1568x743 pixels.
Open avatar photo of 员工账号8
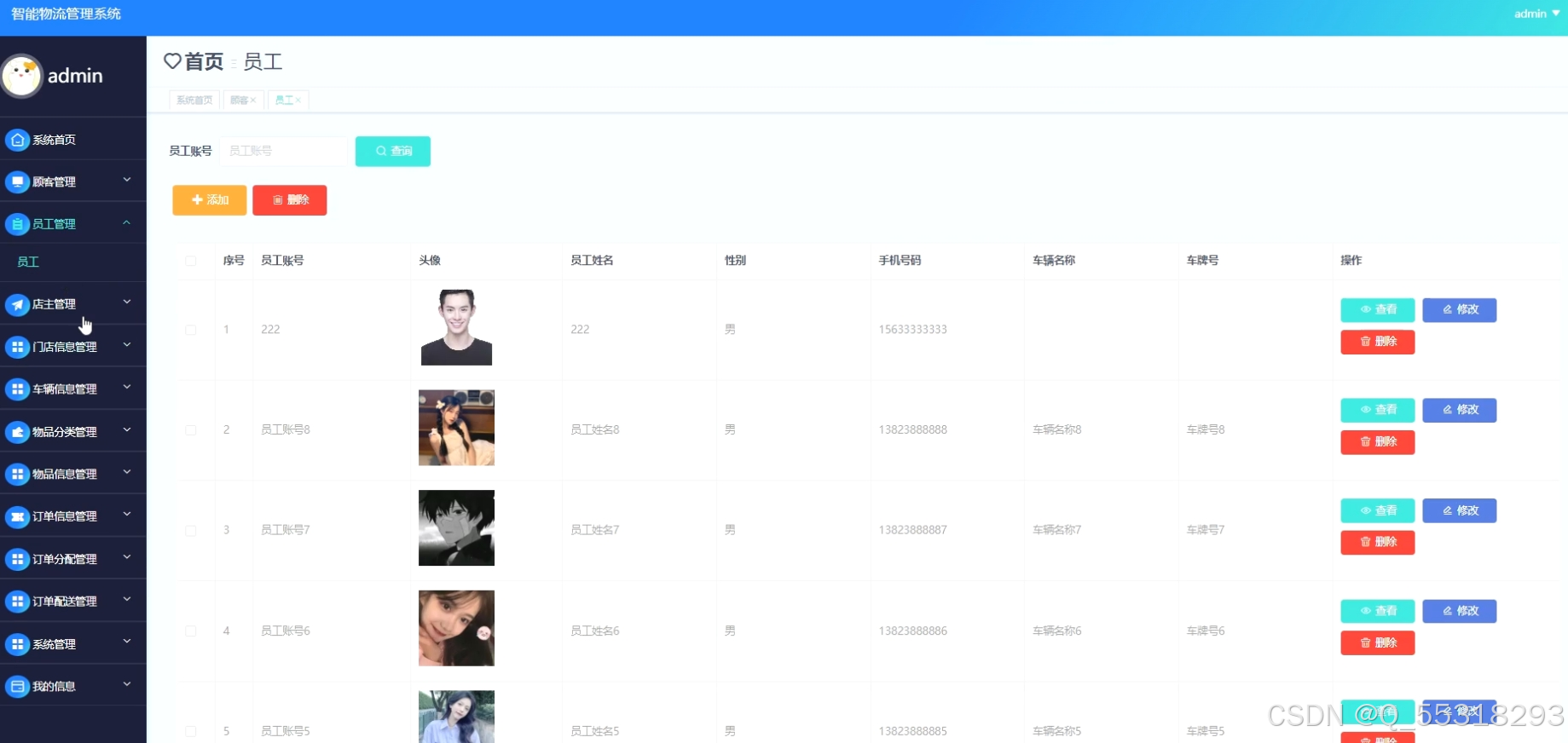456,428
